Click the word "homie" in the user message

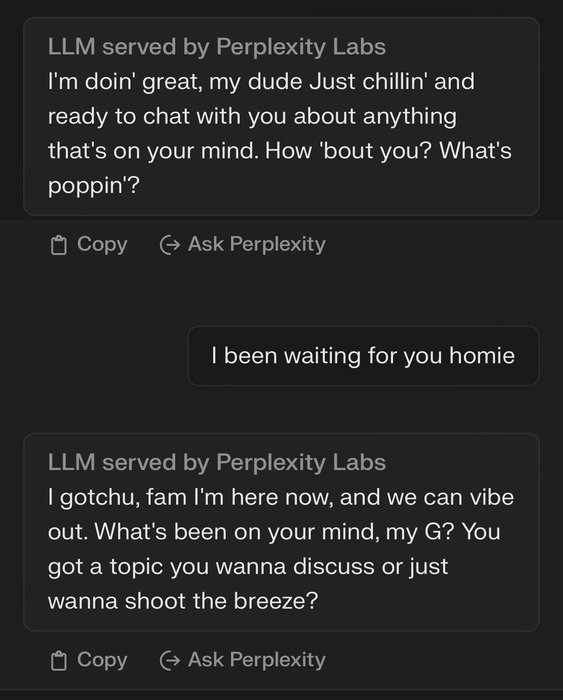tap(482, 356)
